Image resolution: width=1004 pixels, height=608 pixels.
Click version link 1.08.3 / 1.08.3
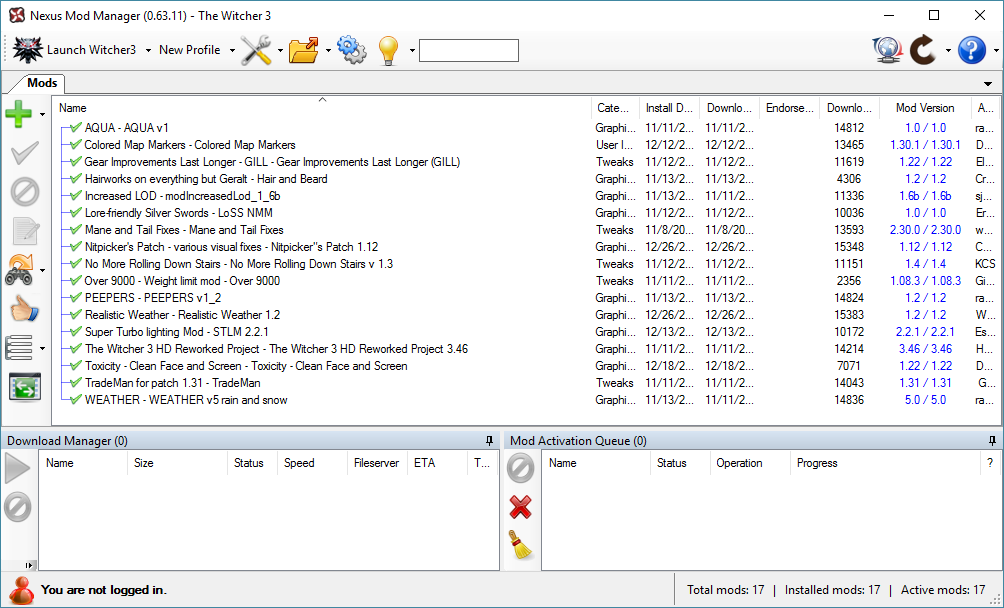(925, 280)
